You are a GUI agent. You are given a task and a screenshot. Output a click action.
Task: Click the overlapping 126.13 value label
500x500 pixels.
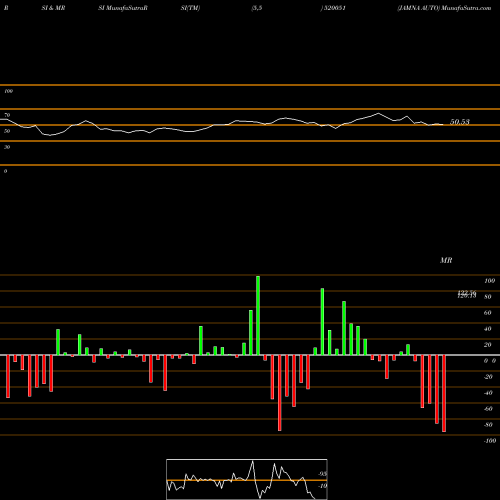467,295
